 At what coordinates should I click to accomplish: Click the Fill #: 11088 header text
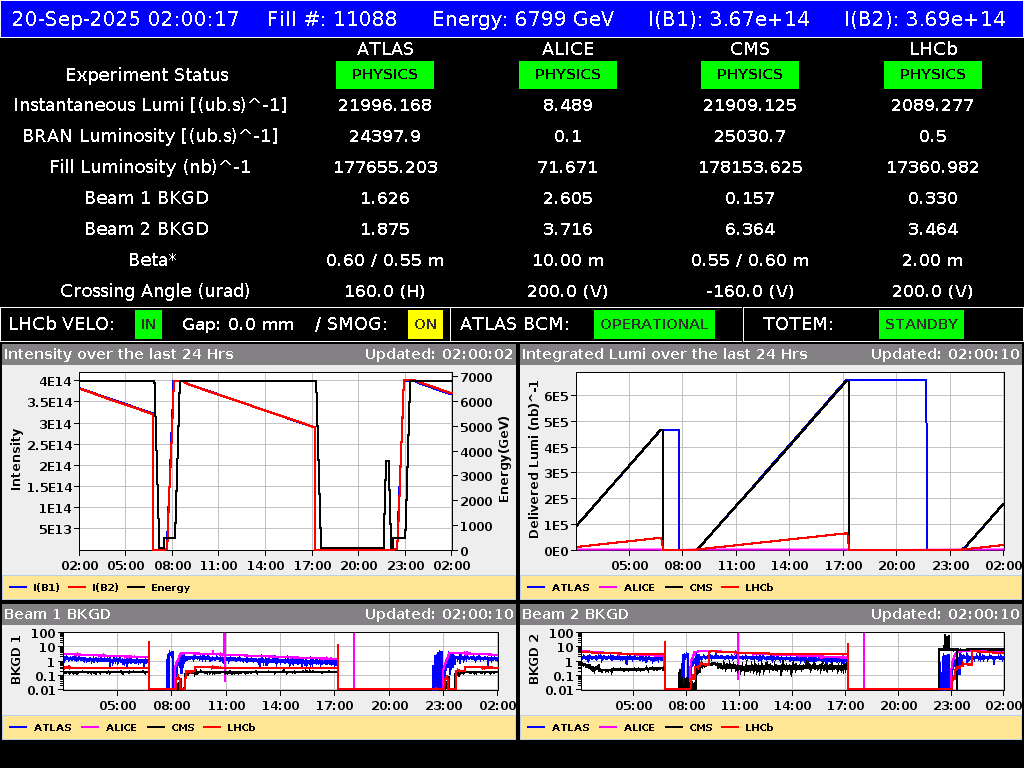coord(333,17)
